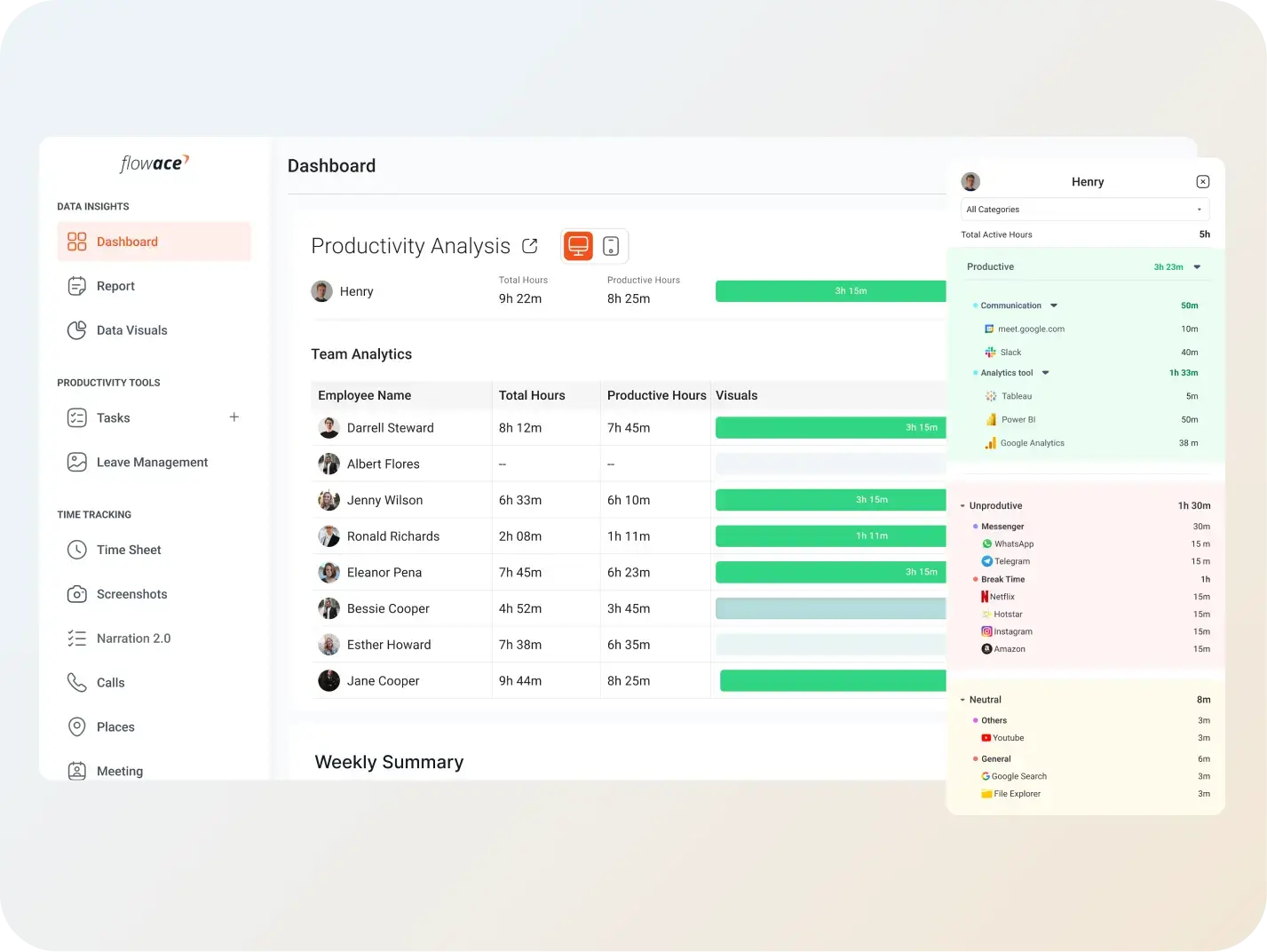This screenshot has width=1267, height=952.
Task: Open the All Categories dropdown
Action: 1085,210
